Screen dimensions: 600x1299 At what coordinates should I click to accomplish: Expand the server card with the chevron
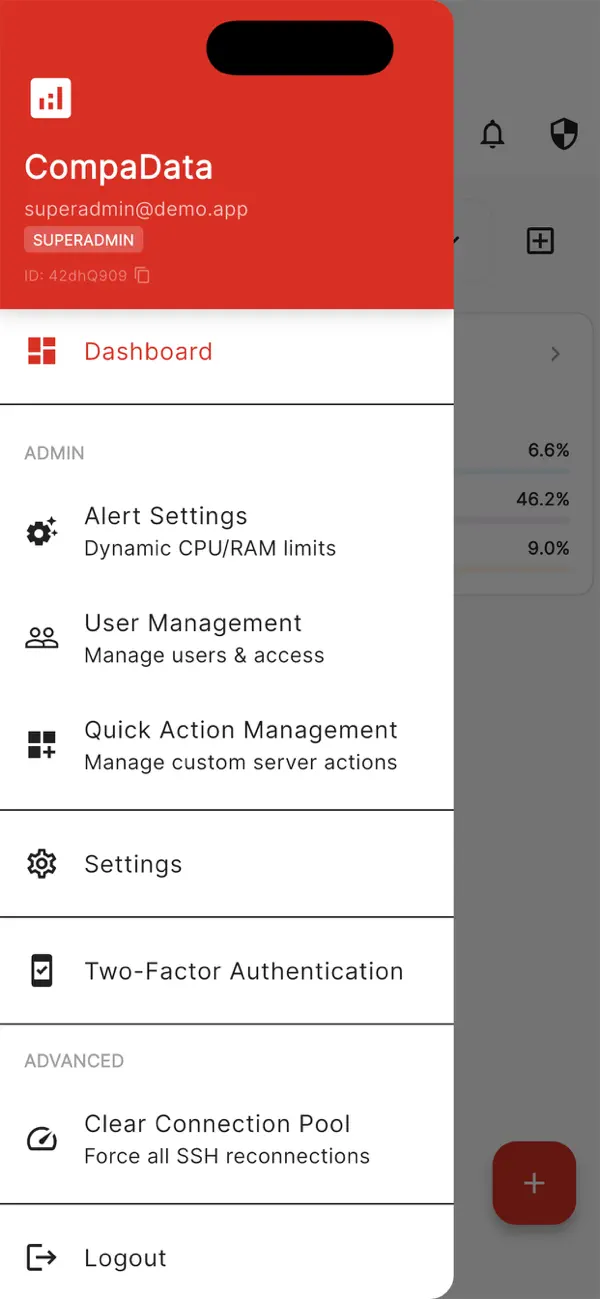[x=555, y=353]
